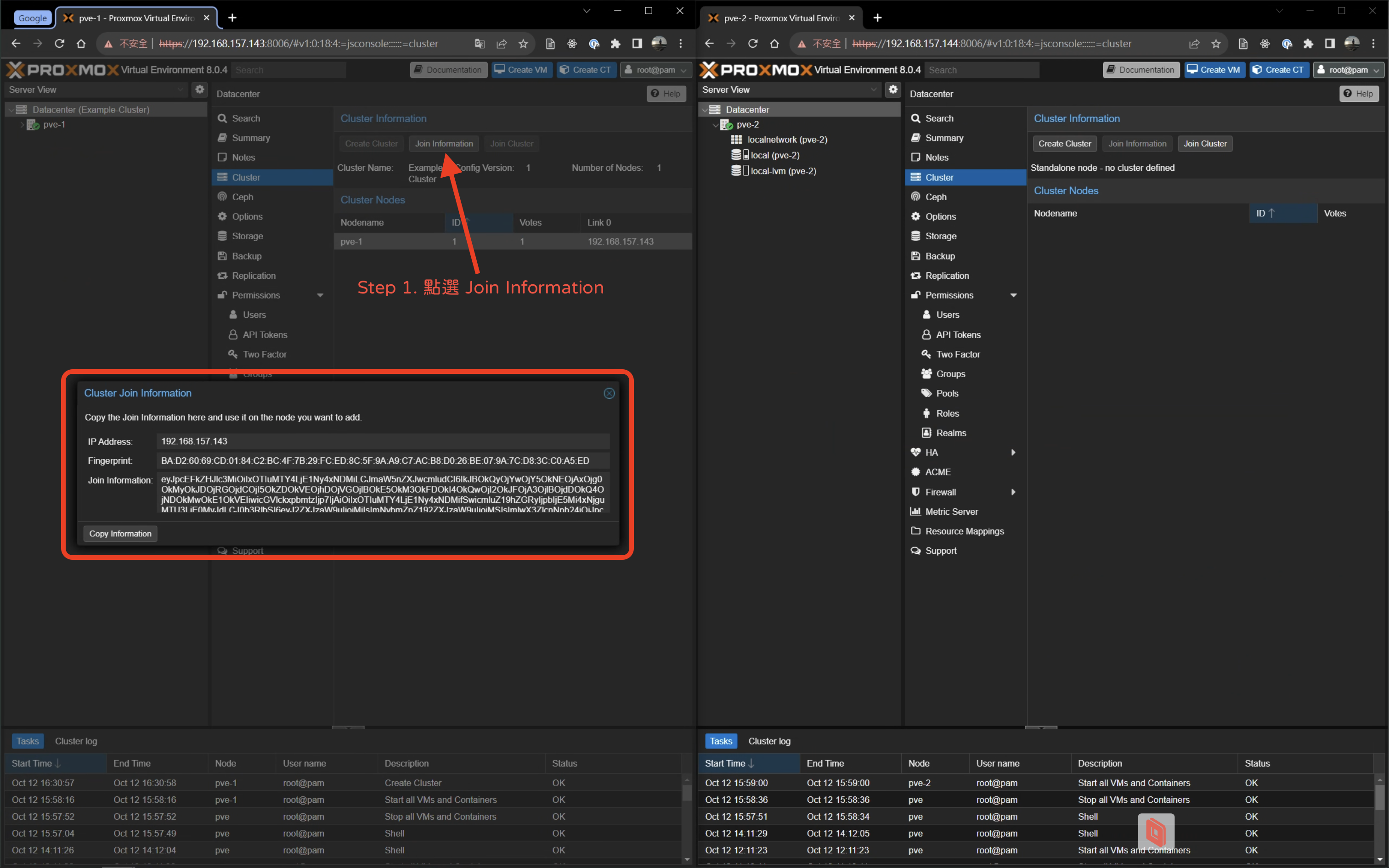Click Join Cluster button on pve-2
This screenshot has height=868, width=1389.
[x=1204, y=143]
